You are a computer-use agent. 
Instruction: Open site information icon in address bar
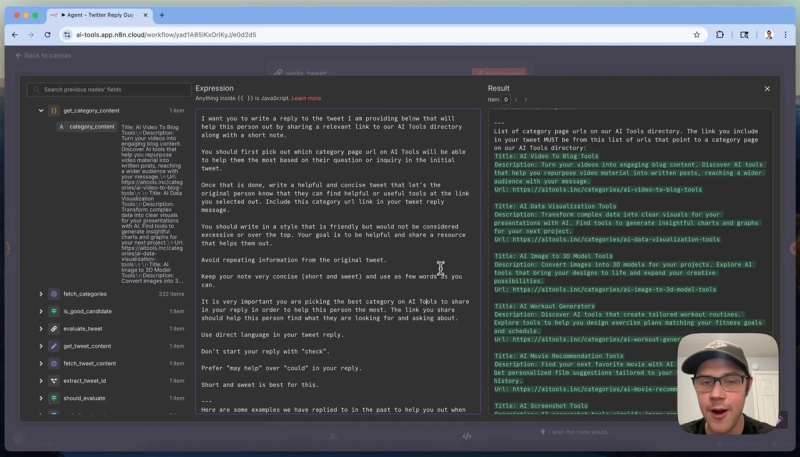click(67, 35)
